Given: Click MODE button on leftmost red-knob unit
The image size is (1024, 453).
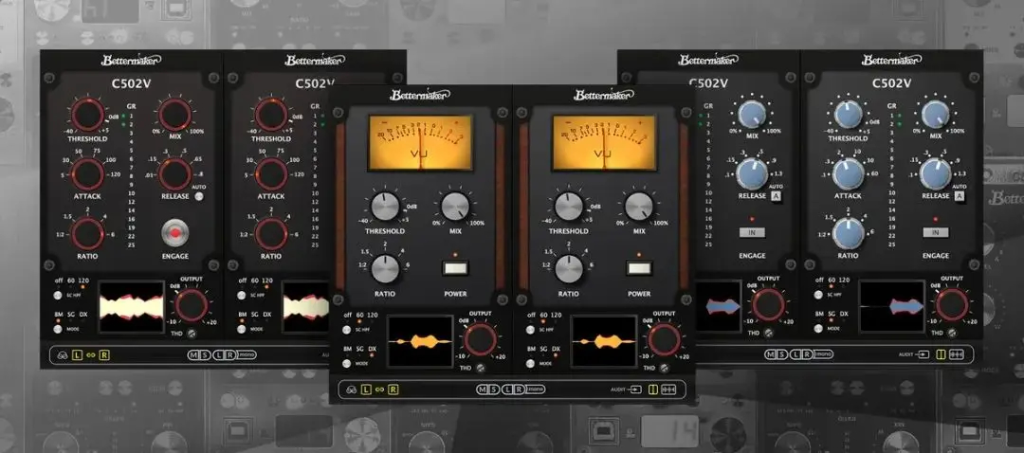Looking at the screenshot, I should point(57,328).
